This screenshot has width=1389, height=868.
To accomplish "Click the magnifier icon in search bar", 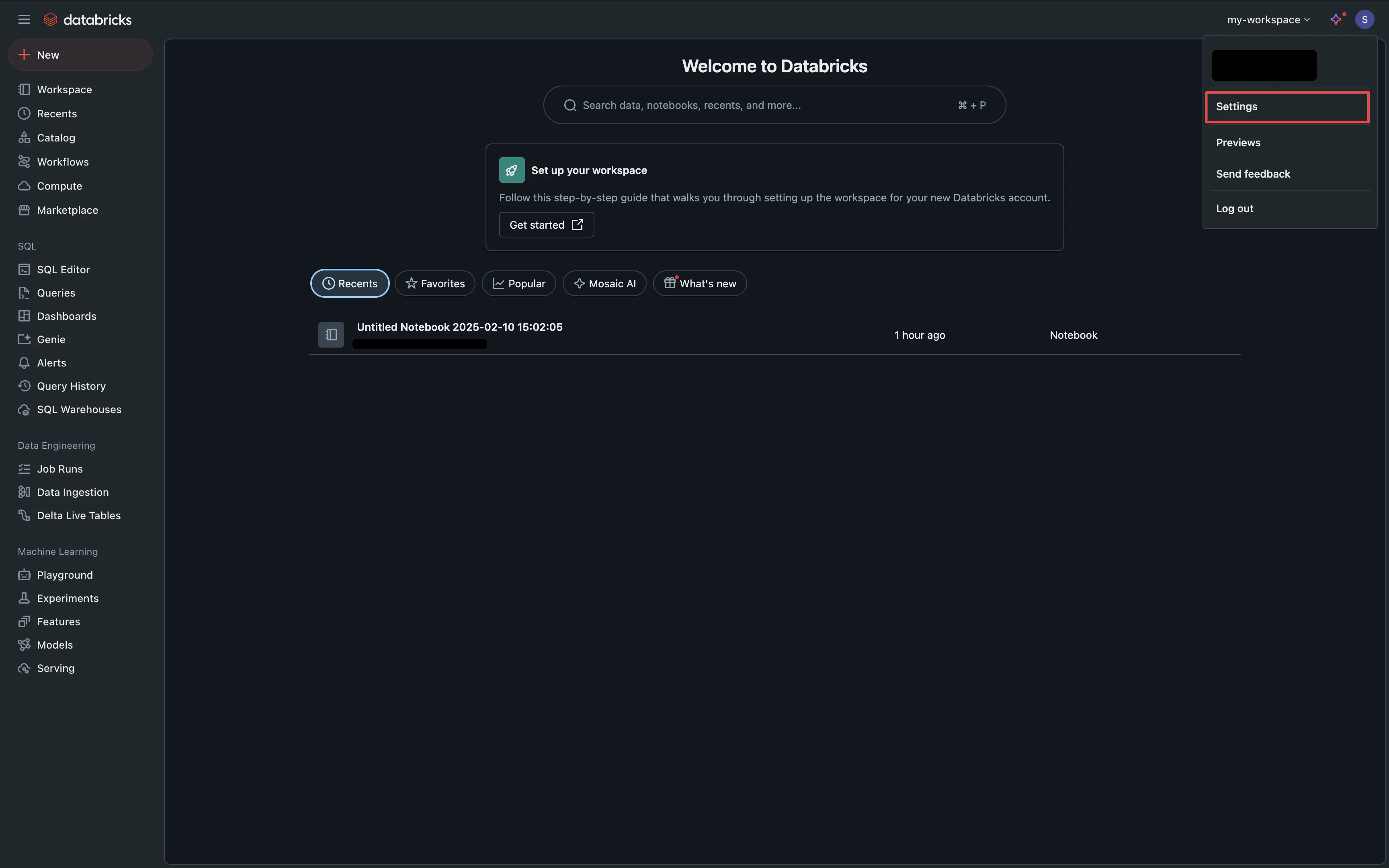I will pos(570,105).
